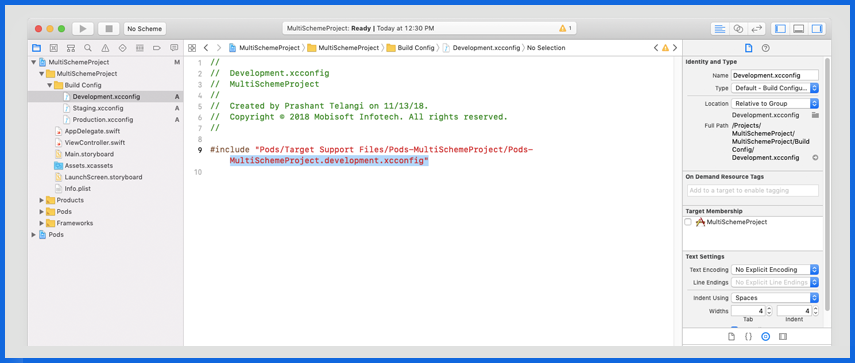
Task: Switch to the Standard editor
Action: [720, 28]
